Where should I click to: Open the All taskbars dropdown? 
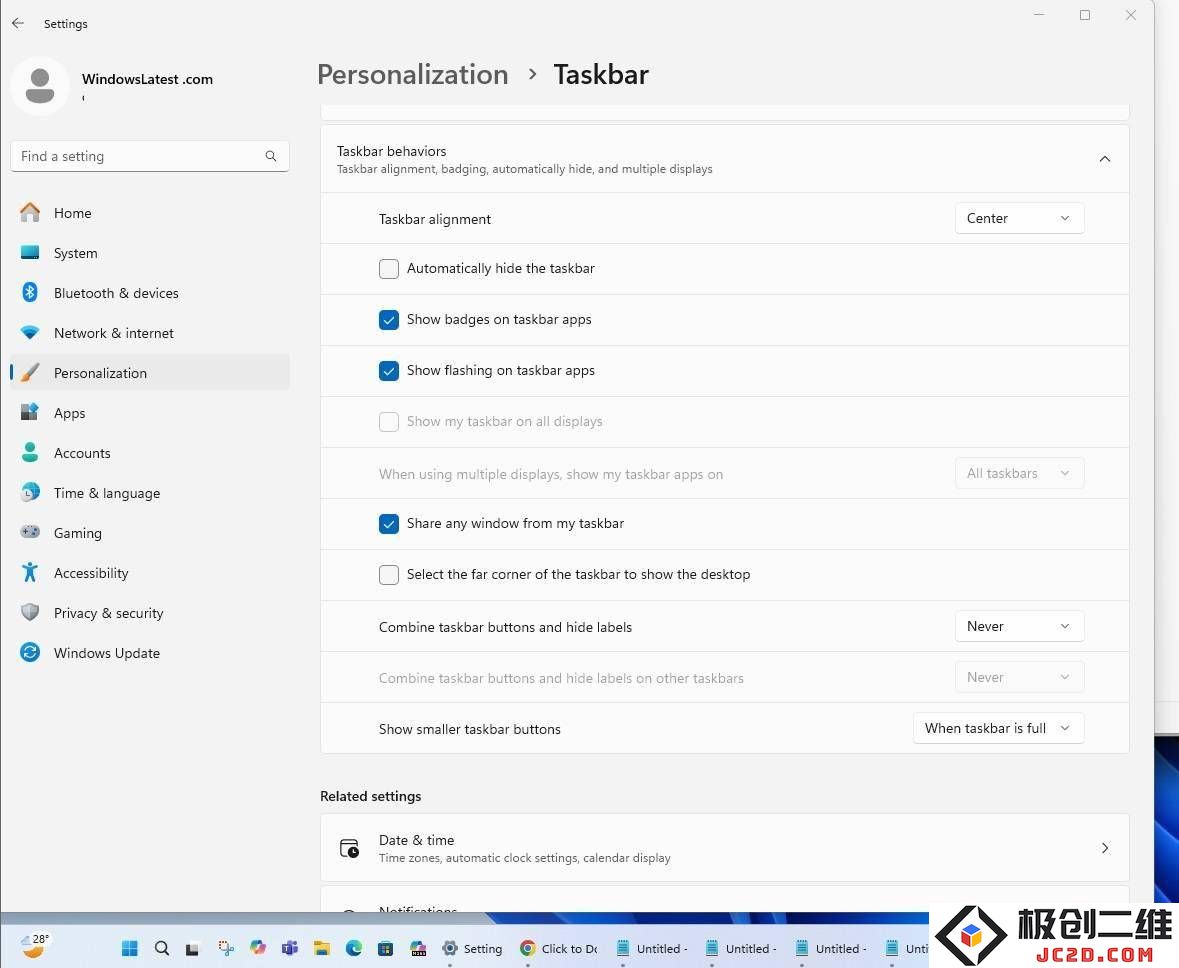coord(1019,473)
